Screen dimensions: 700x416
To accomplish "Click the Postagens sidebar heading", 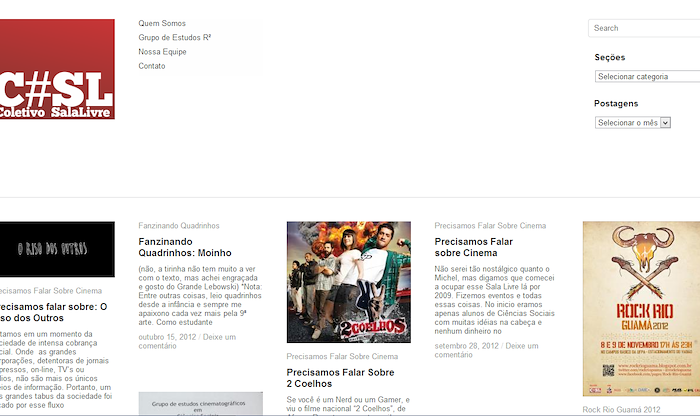I will 616,104.
